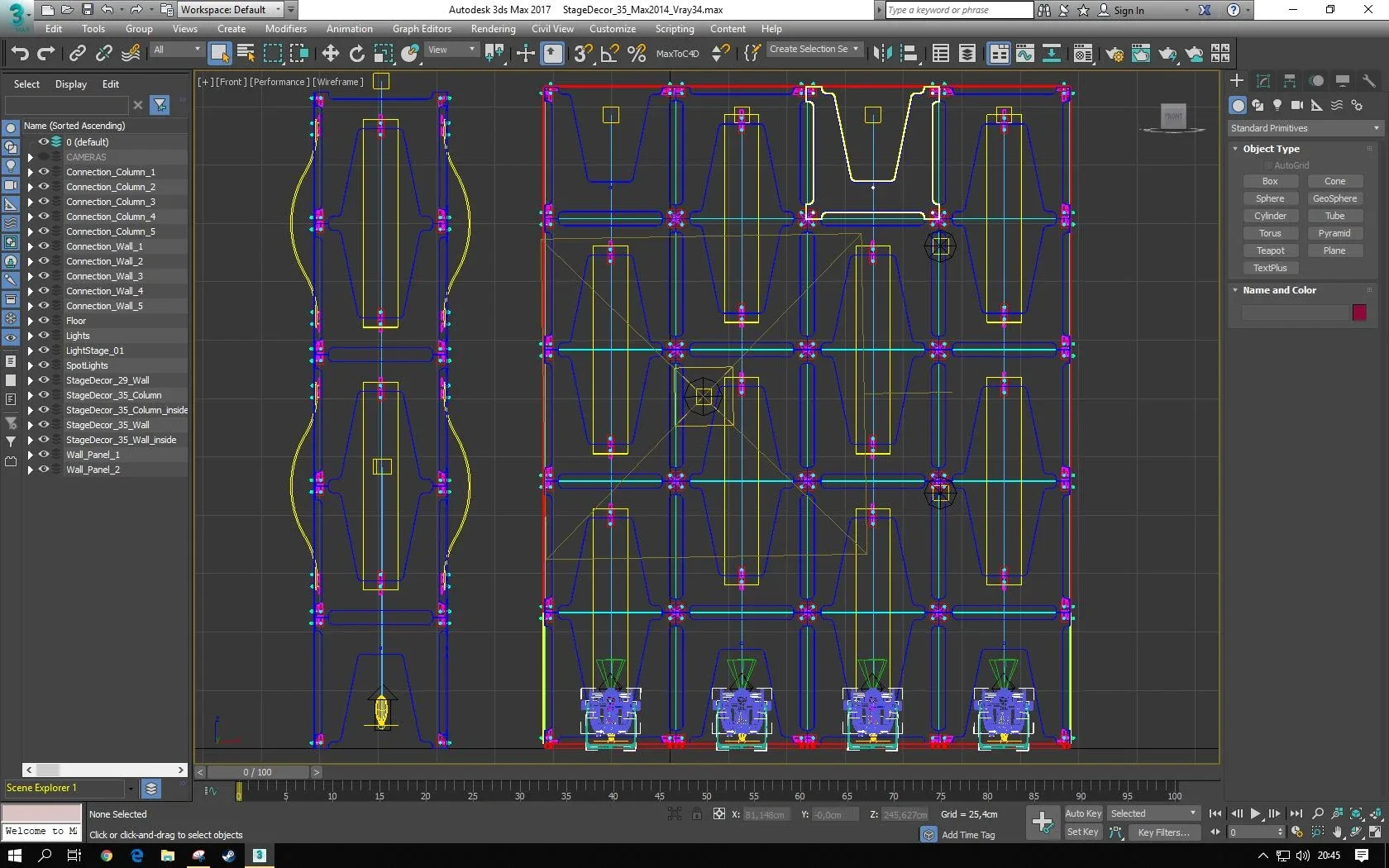Open the Scripting menu

point(675,29)
